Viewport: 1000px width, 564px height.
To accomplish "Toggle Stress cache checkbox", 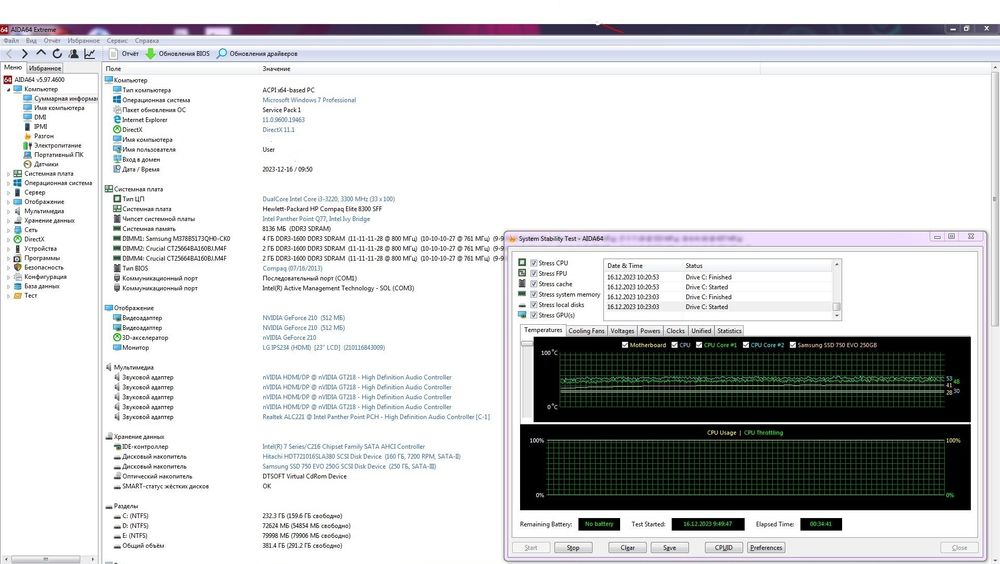I will coord(534,284).
